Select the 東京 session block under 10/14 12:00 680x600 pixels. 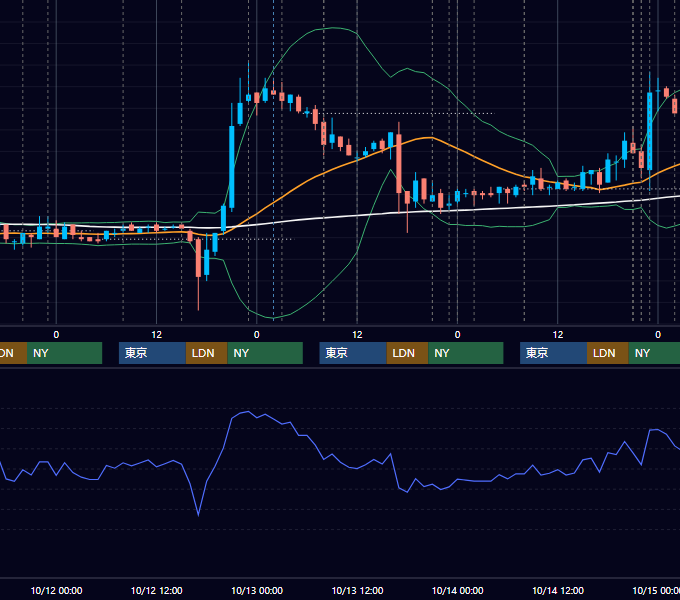553,353
